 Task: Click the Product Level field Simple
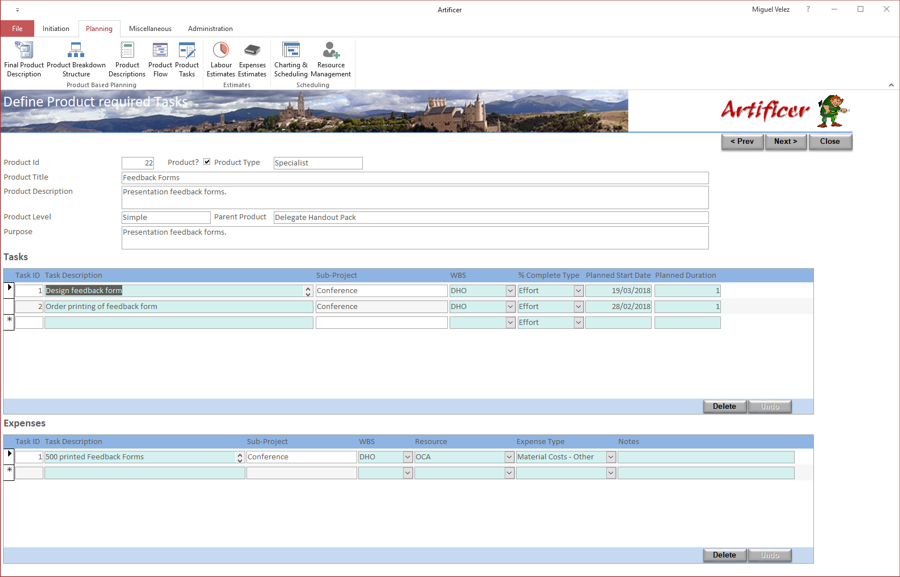166,218
